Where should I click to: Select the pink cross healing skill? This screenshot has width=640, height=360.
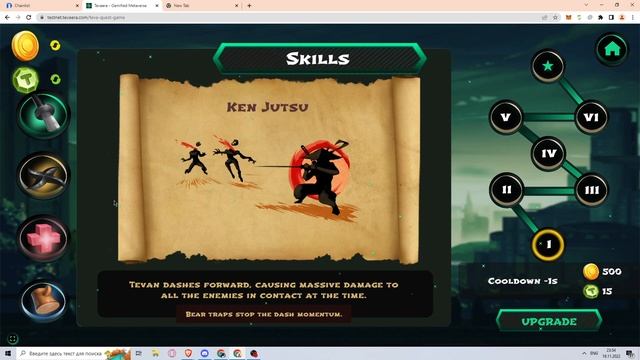click(43, 238)
